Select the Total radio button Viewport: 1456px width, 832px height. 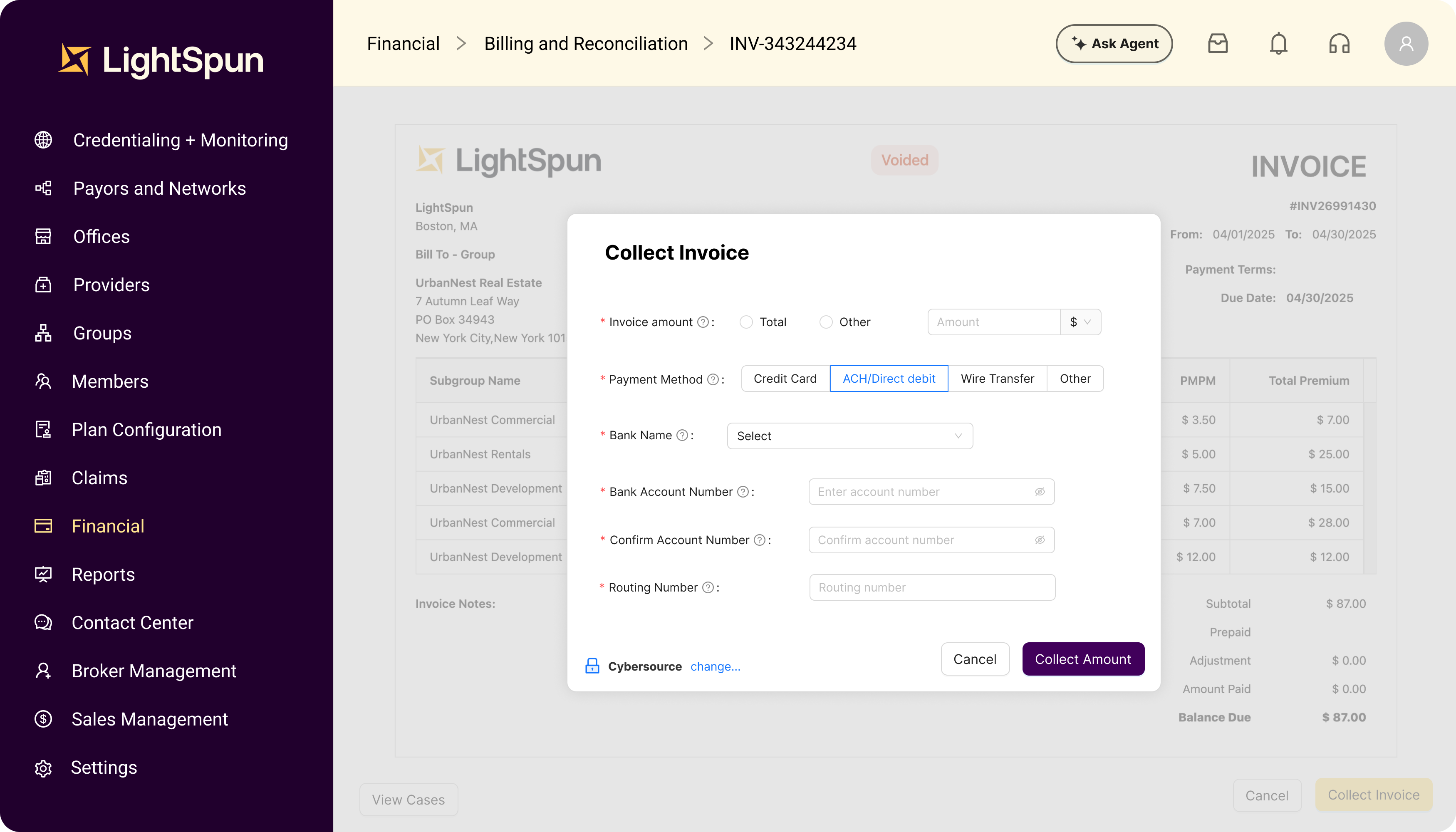point(746,322)
